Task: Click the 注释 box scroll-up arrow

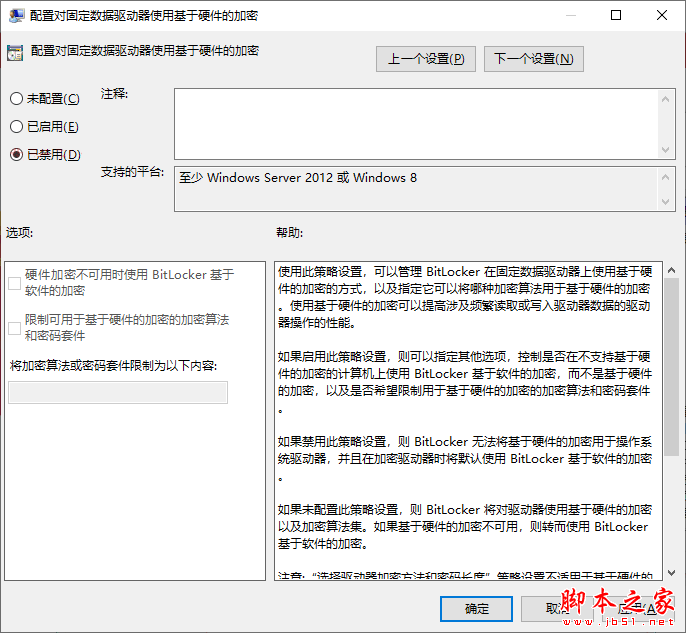Action: [665, 99]
